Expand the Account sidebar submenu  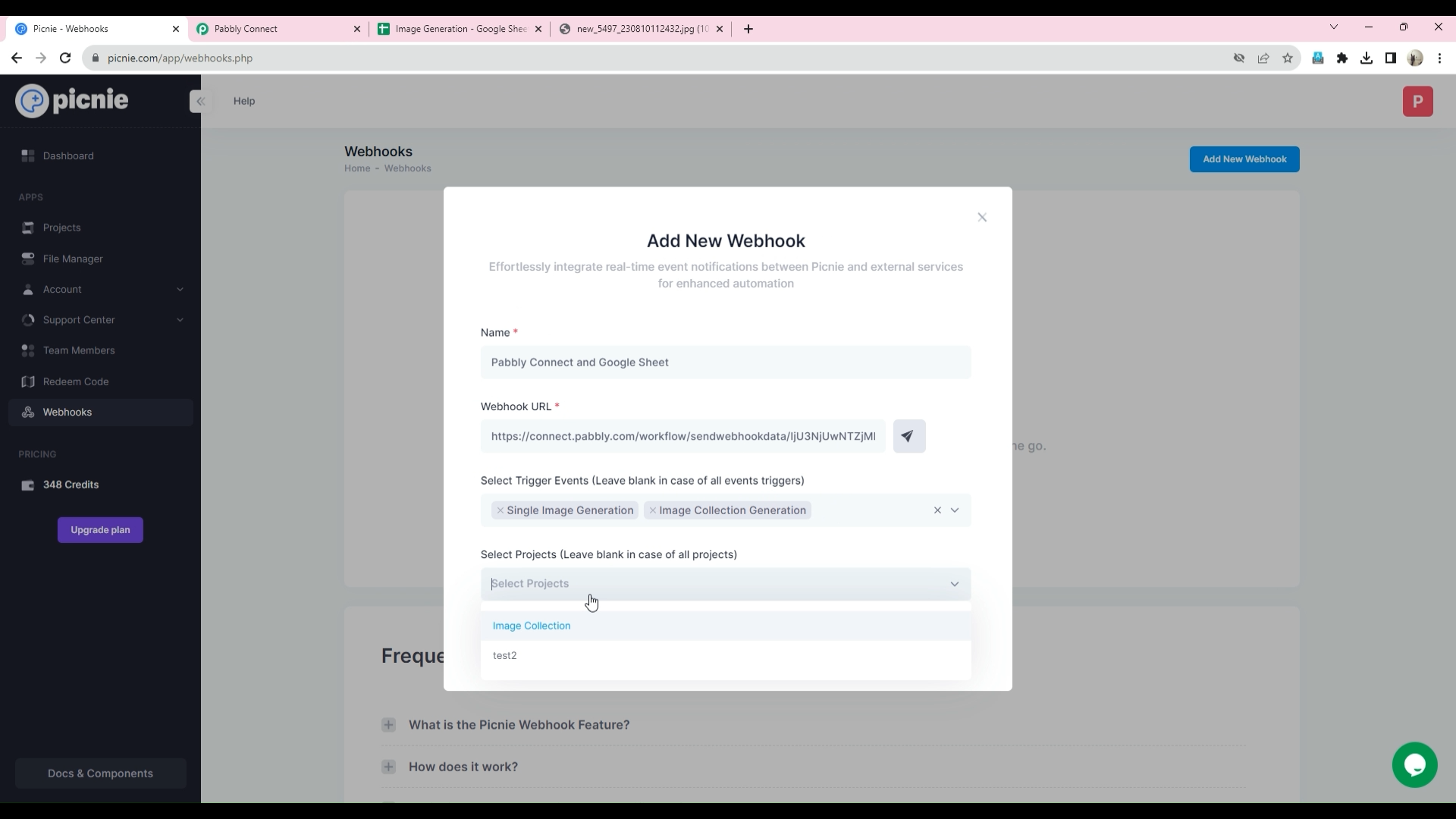tap(180, 290)
